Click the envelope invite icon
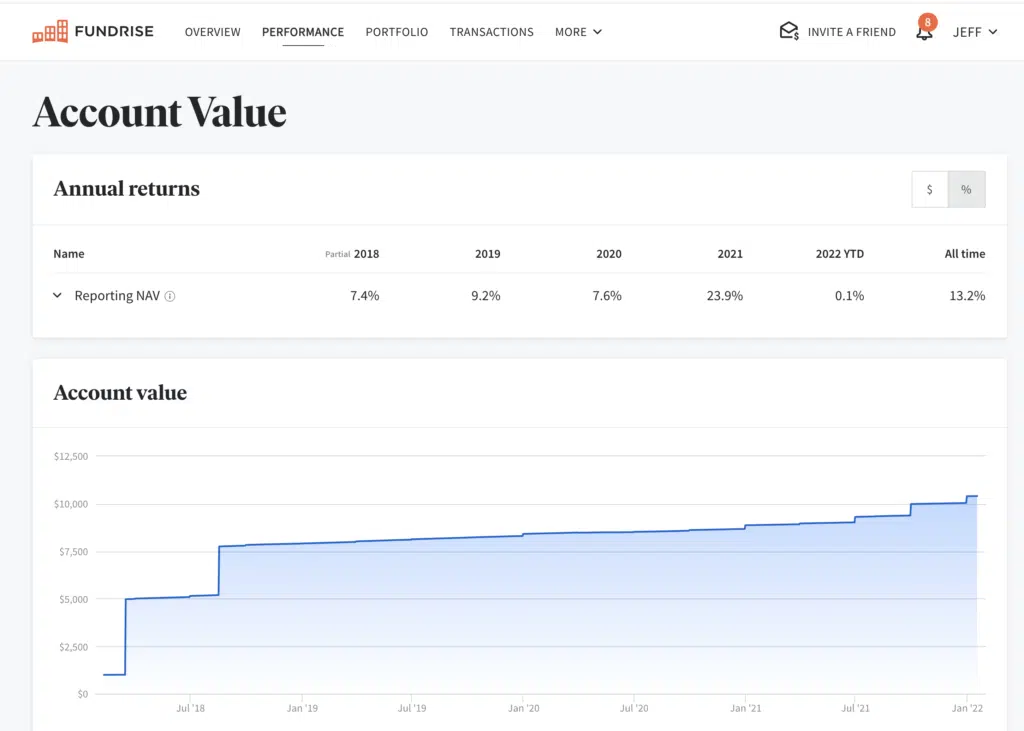 pos(789,31)
